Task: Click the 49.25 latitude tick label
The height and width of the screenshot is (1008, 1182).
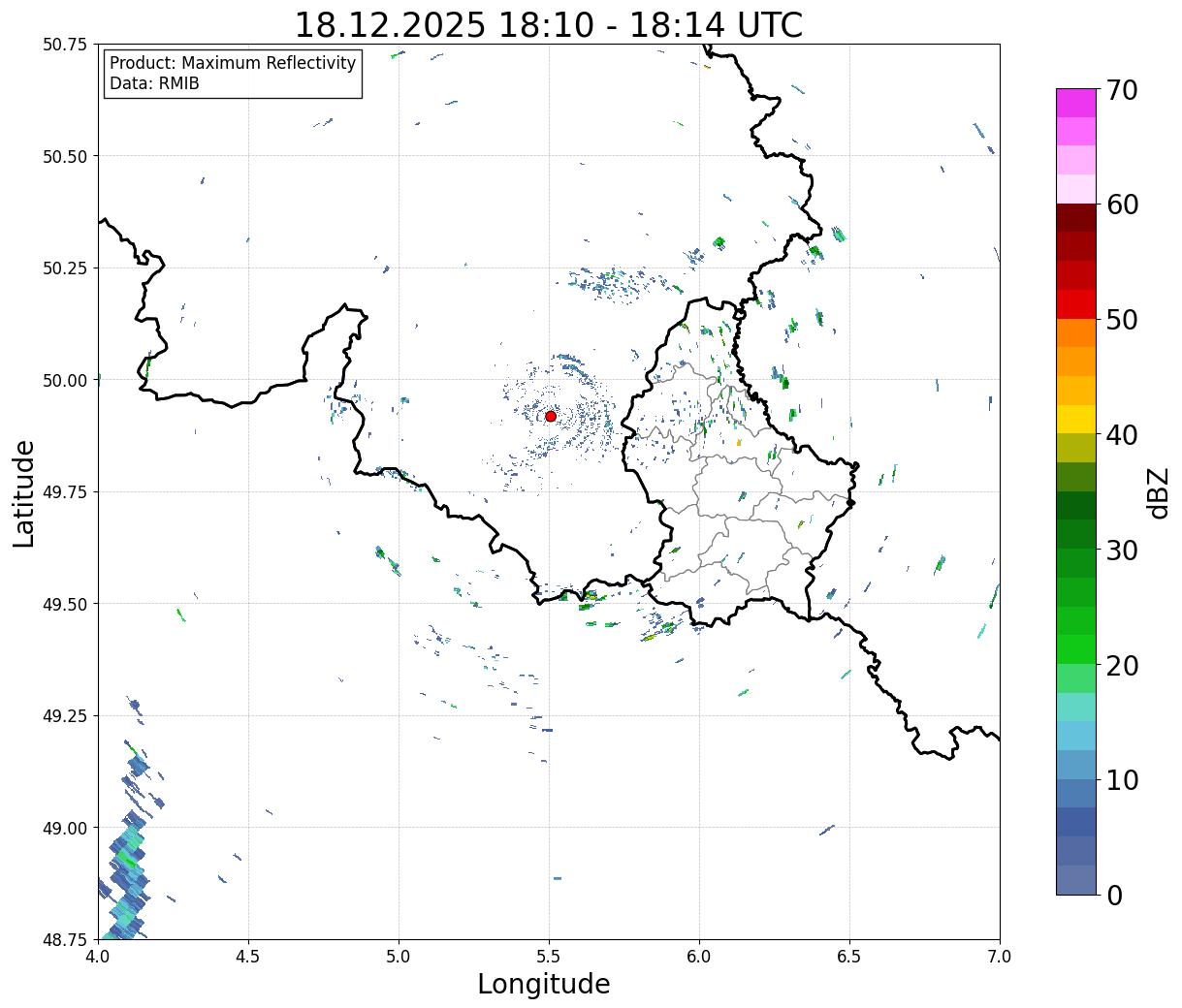Action: click(x=65, y=716)
